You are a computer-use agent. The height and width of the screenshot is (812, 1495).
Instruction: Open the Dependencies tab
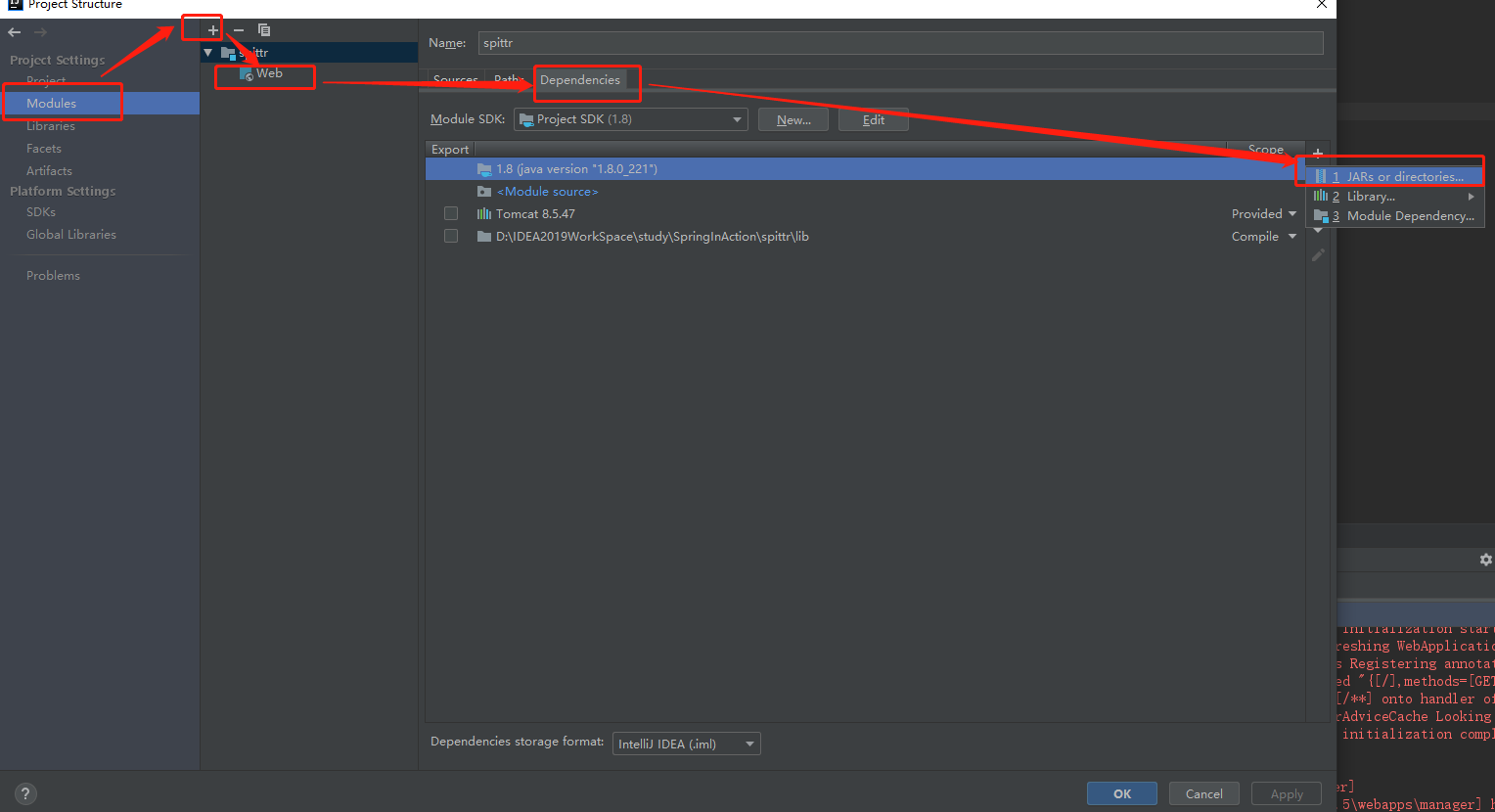[580, 80]
